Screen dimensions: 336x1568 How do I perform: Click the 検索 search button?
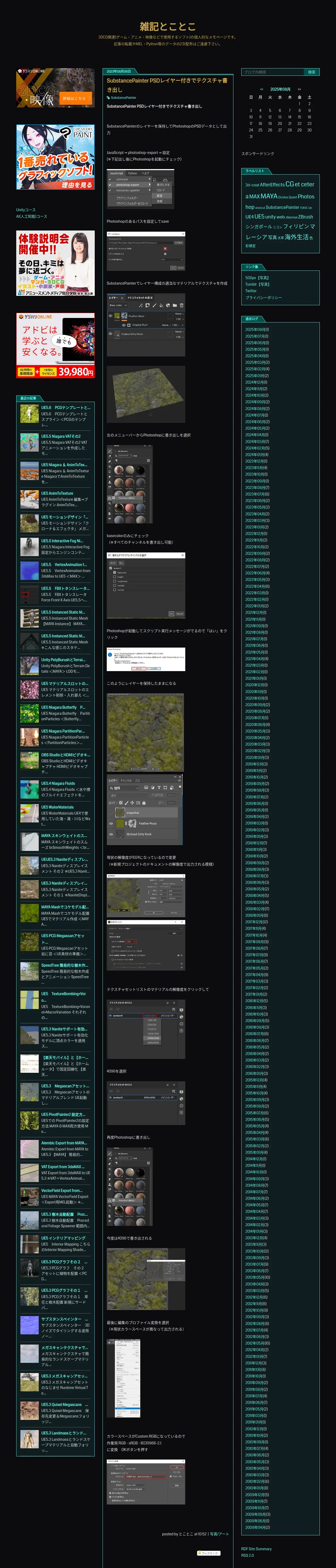(x=312, y=72)
